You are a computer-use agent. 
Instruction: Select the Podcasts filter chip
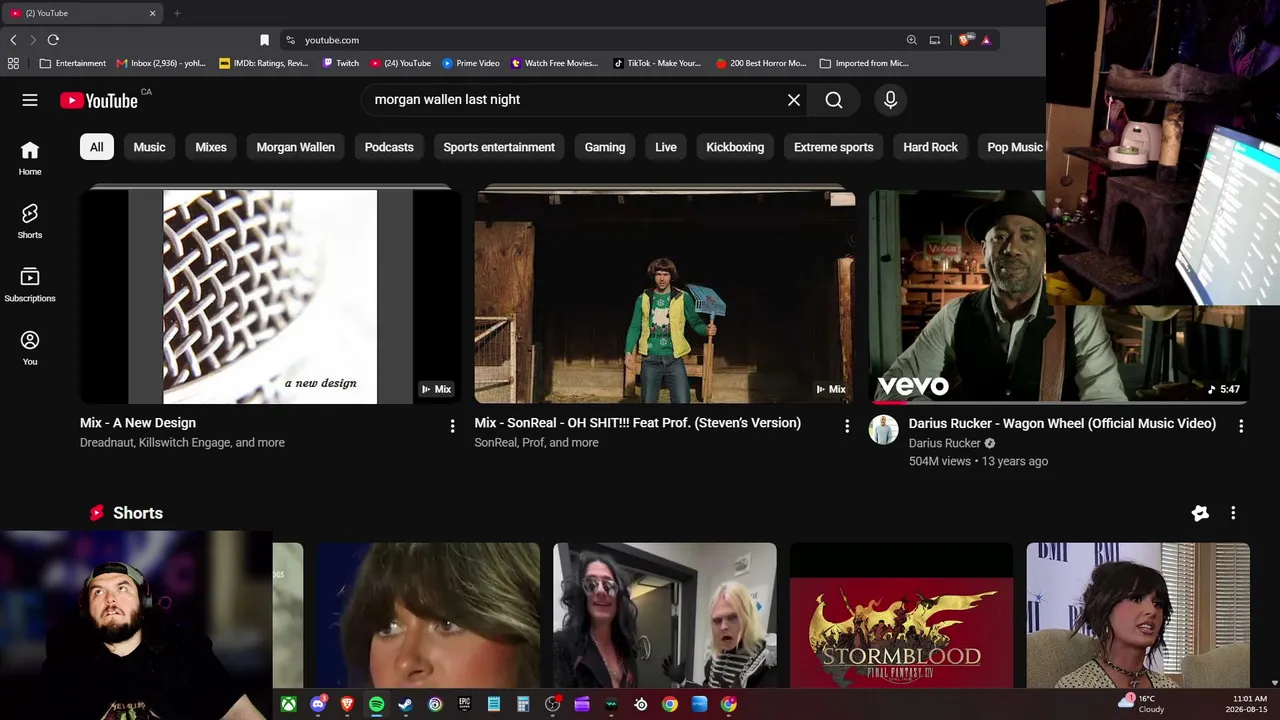[x=389, y=147]
